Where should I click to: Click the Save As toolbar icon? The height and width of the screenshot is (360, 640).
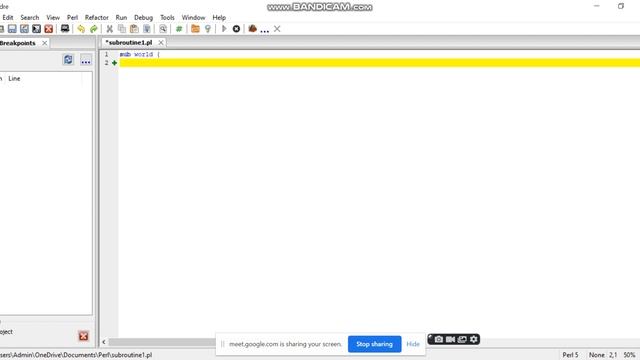click(x=24, y=29)
